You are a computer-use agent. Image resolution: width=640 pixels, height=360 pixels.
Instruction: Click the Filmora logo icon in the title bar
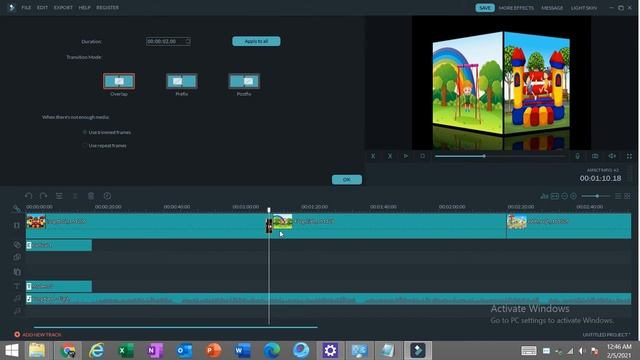tap(11, 7)
